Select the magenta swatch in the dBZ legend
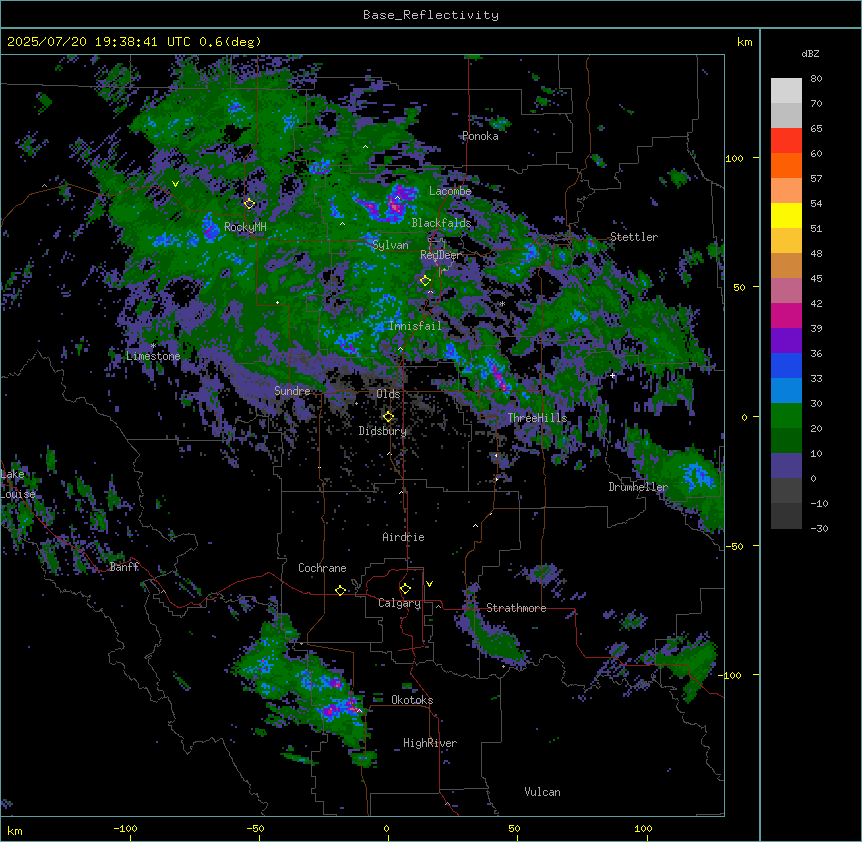 (786, 315)
